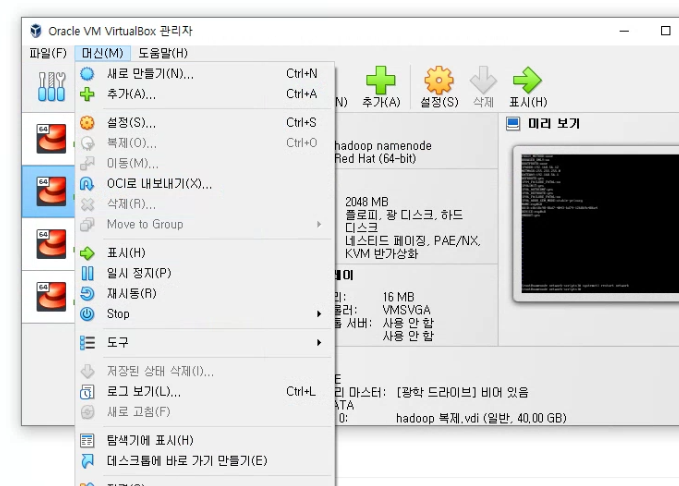
Task: Click the pause bars icon in menu
Action: (87, 273)
